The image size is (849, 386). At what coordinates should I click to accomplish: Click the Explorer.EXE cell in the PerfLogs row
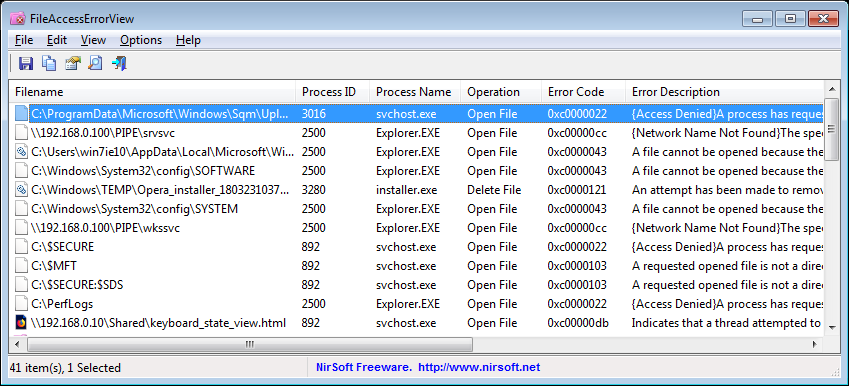coord(408,304)
